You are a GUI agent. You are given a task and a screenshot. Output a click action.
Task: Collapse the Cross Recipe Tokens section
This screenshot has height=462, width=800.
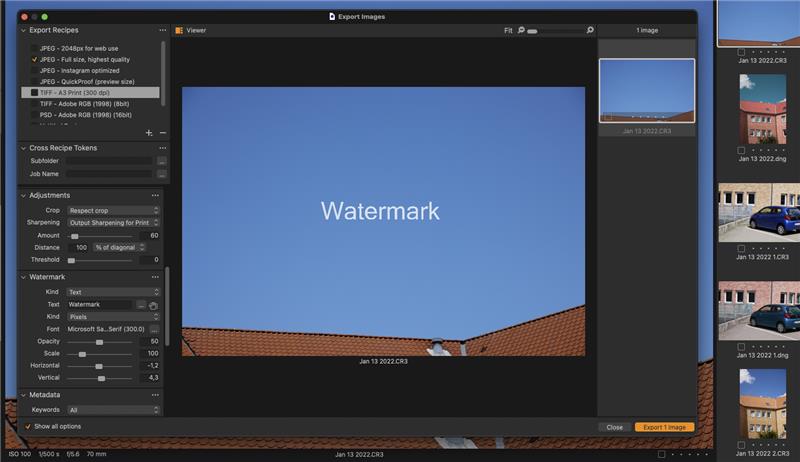[23, 148]
